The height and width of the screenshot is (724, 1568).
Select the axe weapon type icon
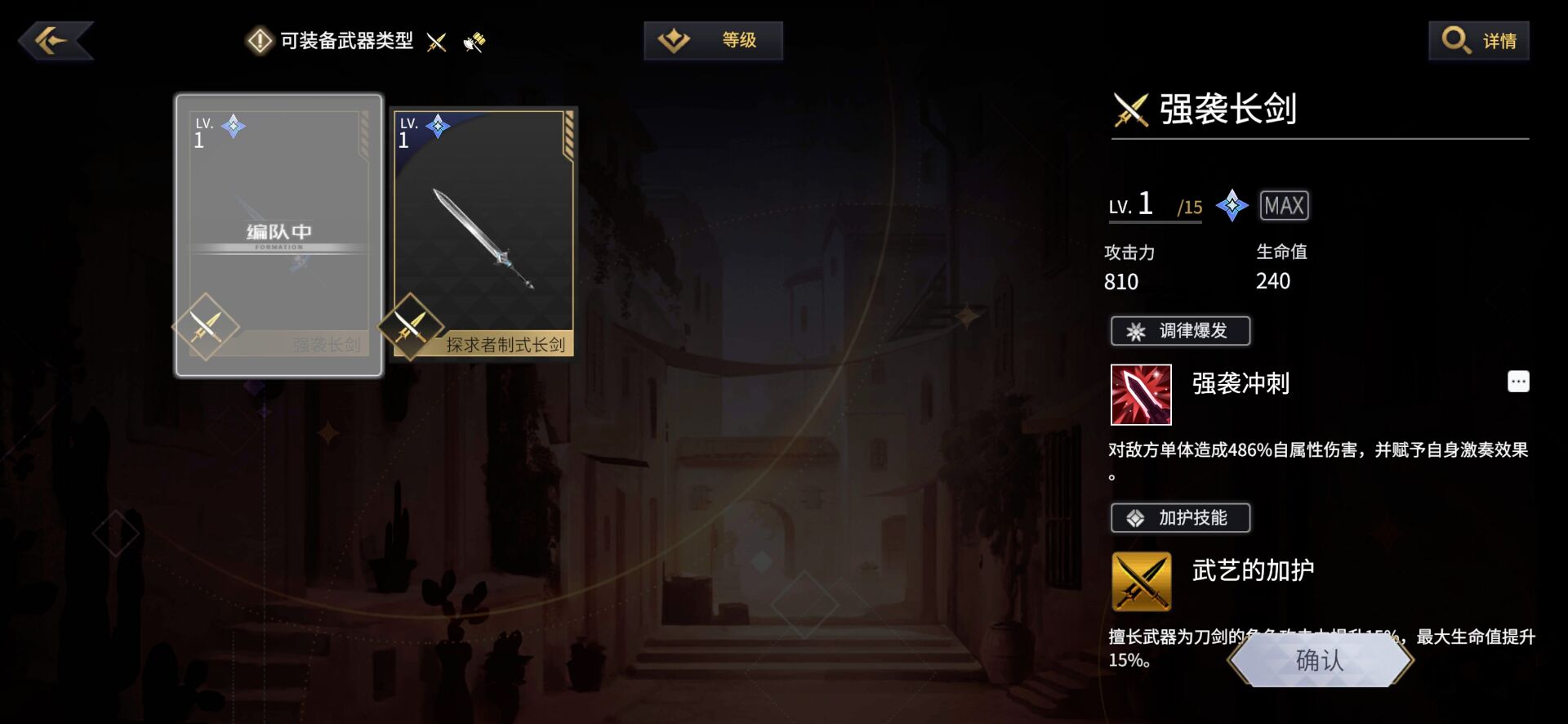click(x=474, y=42)
